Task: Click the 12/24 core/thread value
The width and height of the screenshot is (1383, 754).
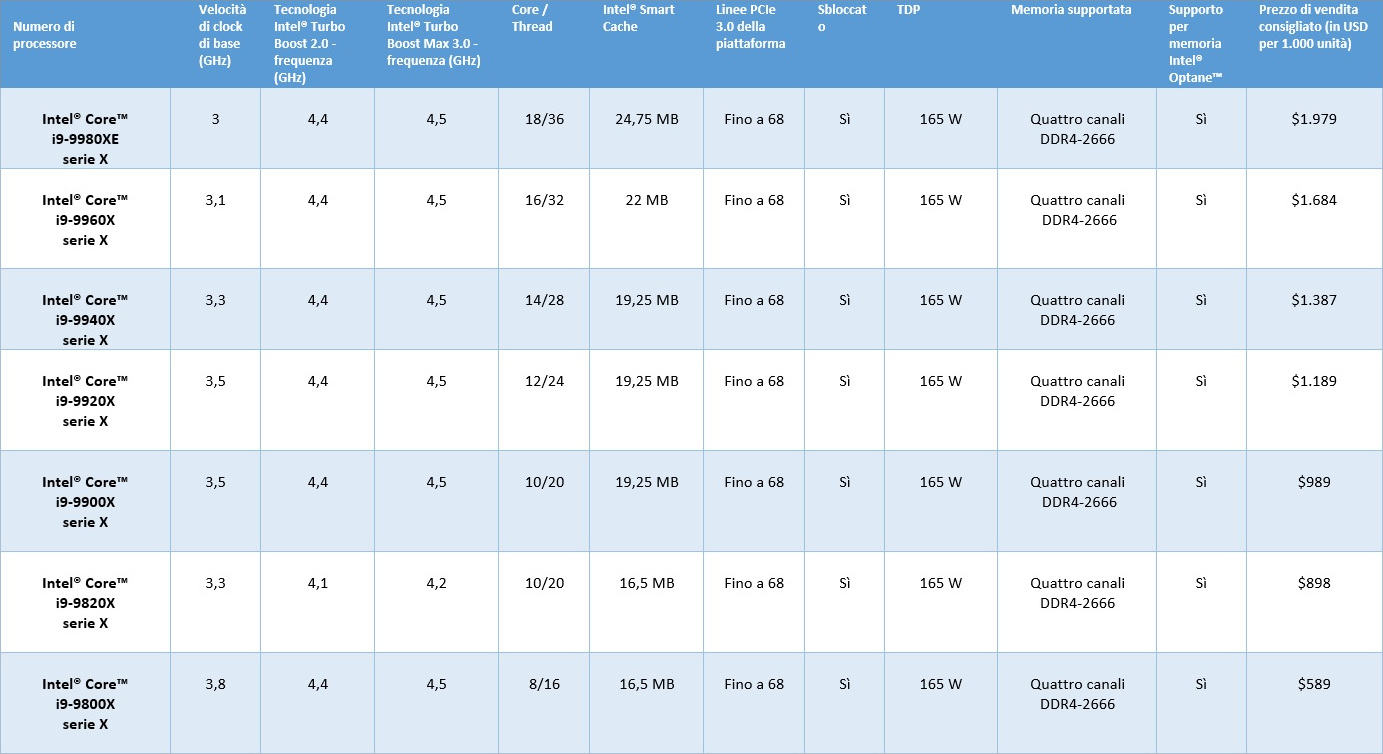Action: pyautogui.click(x=544, y=381)
